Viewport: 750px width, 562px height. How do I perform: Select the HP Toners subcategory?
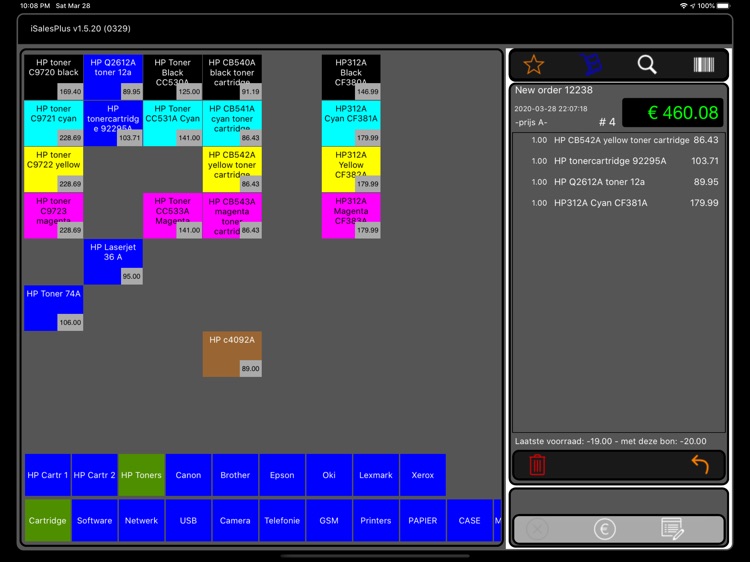click(141, 475)
